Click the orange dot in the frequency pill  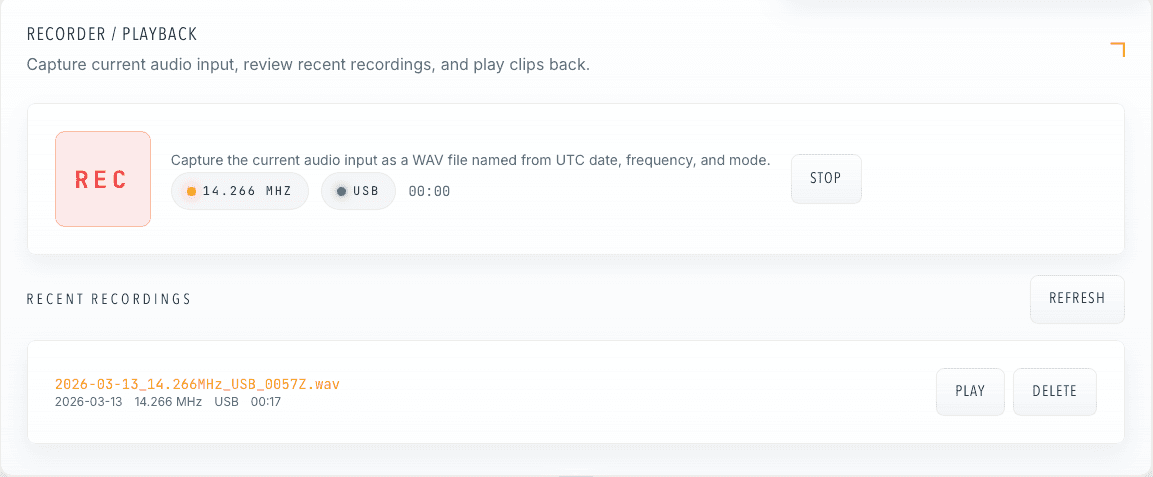pos(191,192)
